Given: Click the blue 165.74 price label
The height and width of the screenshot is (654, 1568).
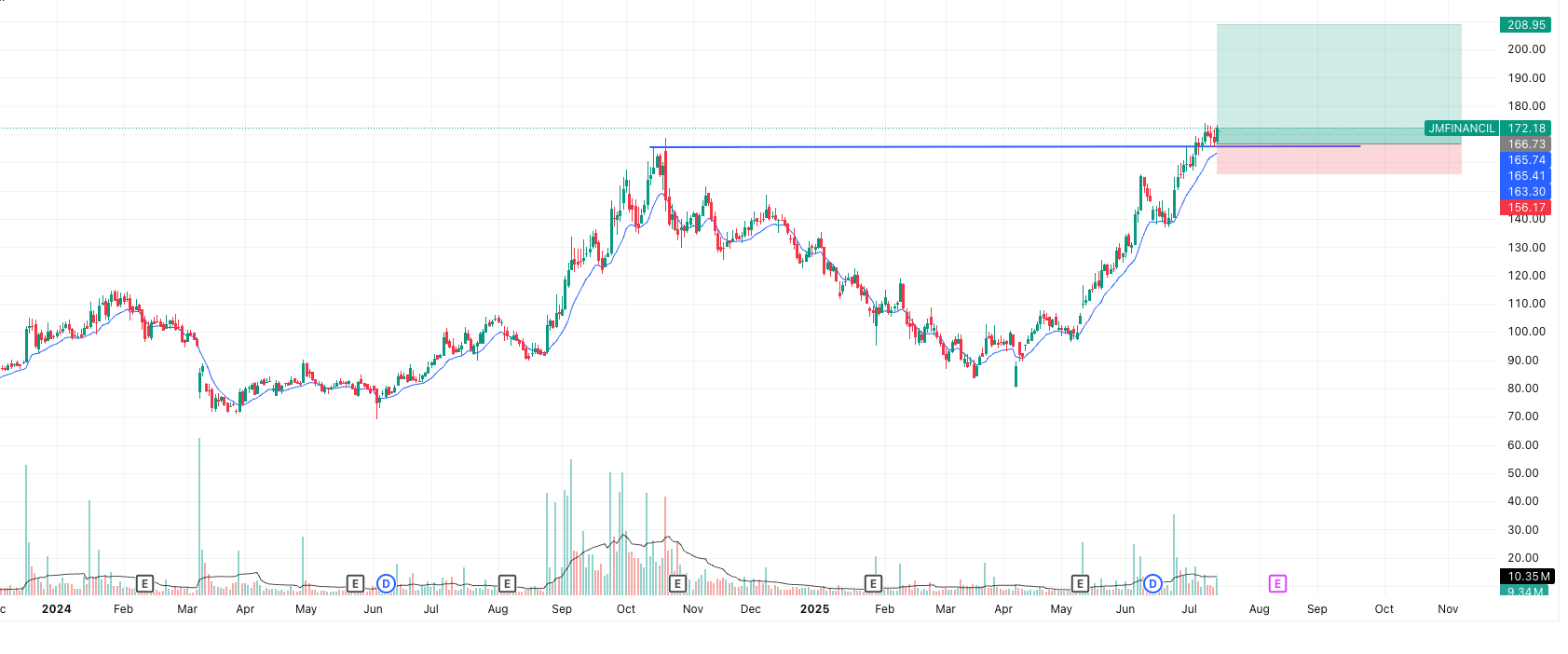Looking at the screenshot, I should [x=1526, y=160].
